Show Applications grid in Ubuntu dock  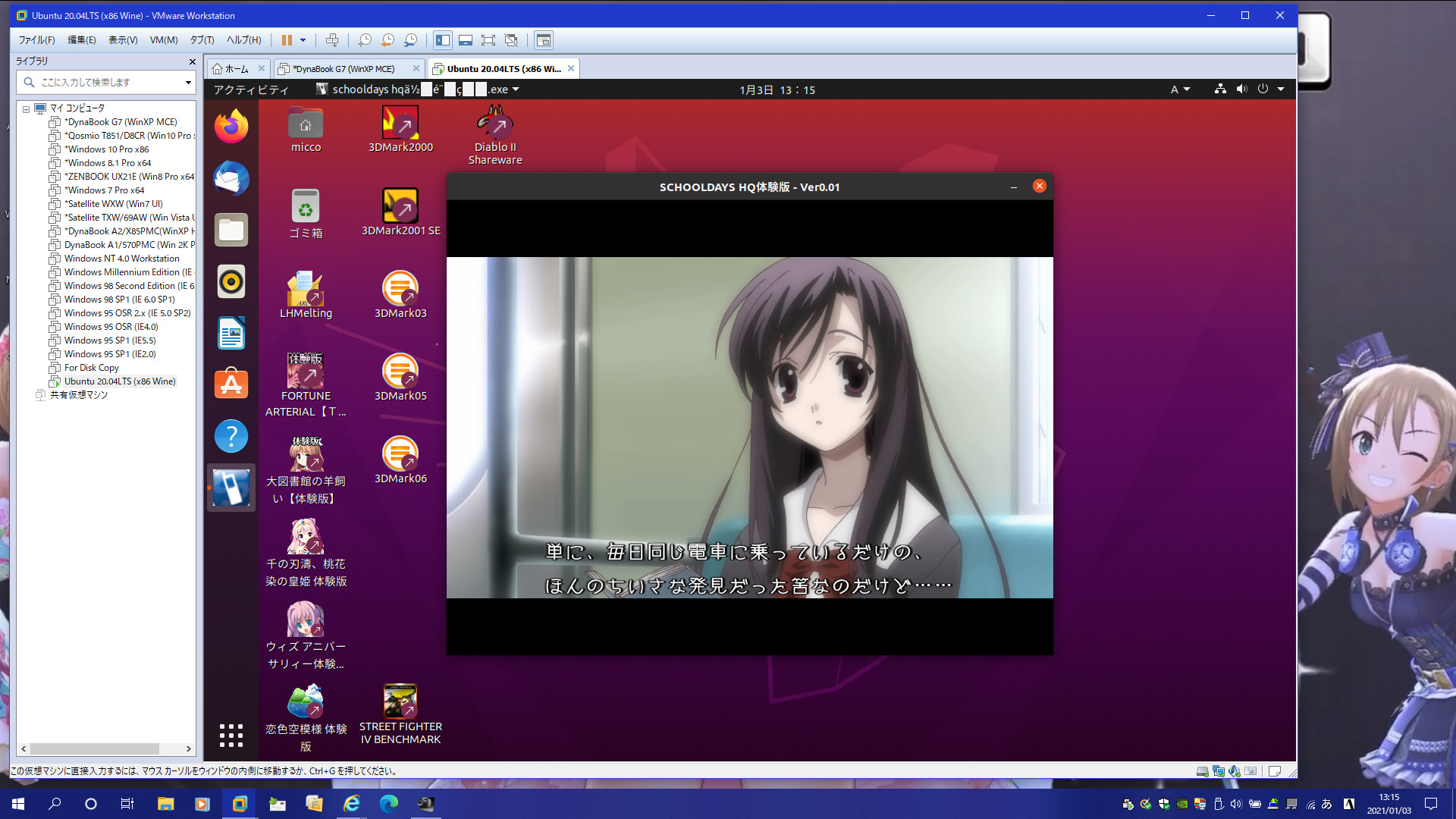click(231, 735)
